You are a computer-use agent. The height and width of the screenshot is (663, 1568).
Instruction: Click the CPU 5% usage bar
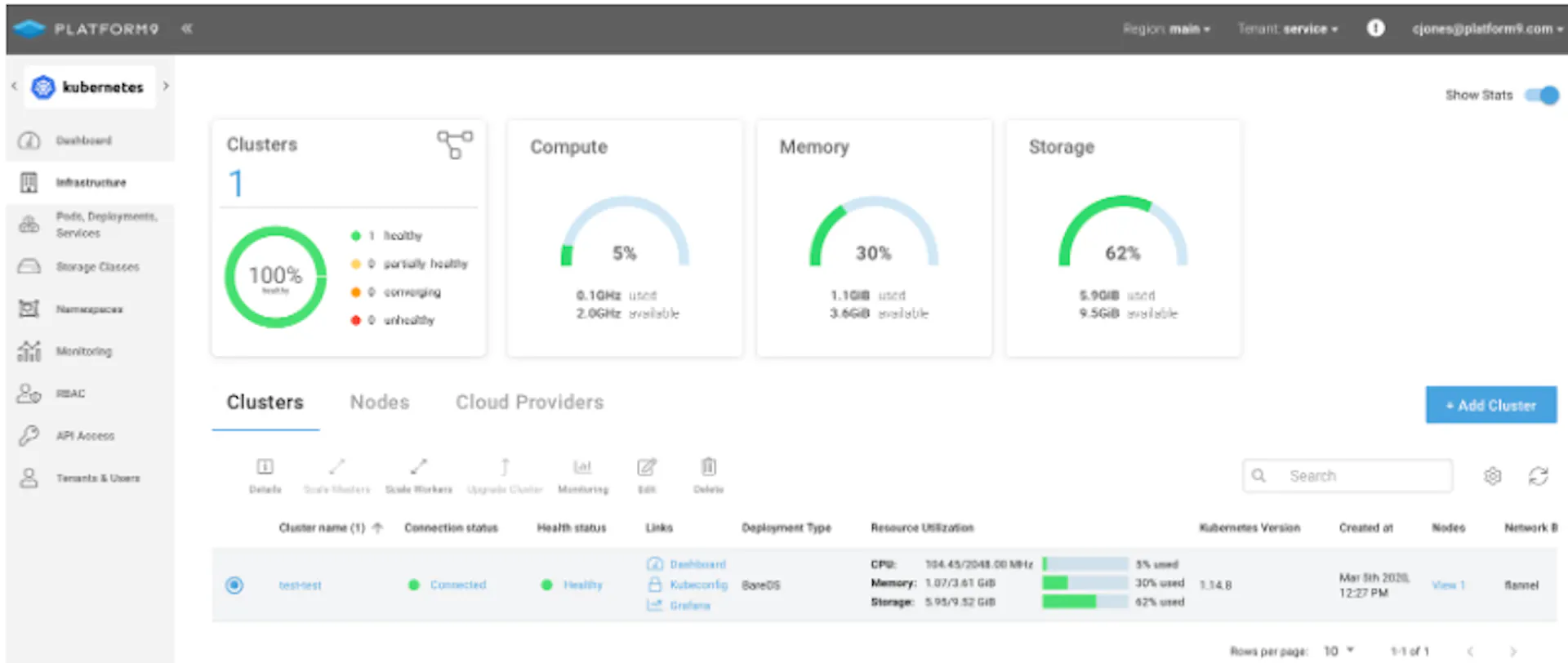tap(1085, 564)
